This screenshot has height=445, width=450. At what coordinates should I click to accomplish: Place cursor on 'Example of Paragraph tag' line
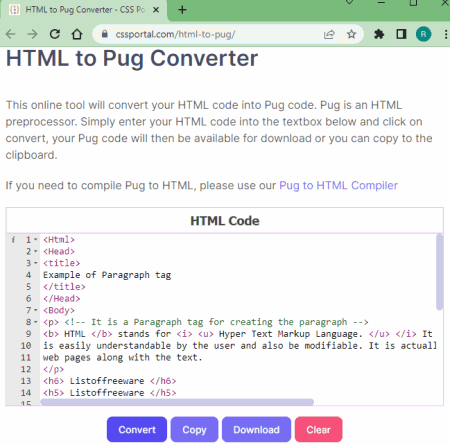coord(107,275)
